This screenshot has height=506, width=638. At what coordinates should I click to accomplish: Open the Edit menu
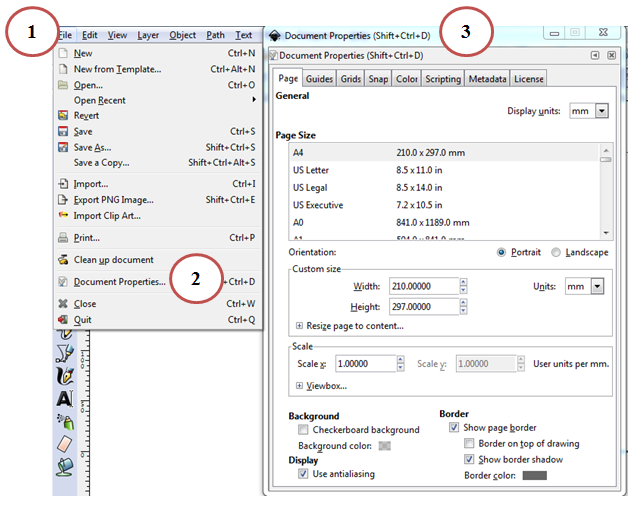(x=90, y=35)
